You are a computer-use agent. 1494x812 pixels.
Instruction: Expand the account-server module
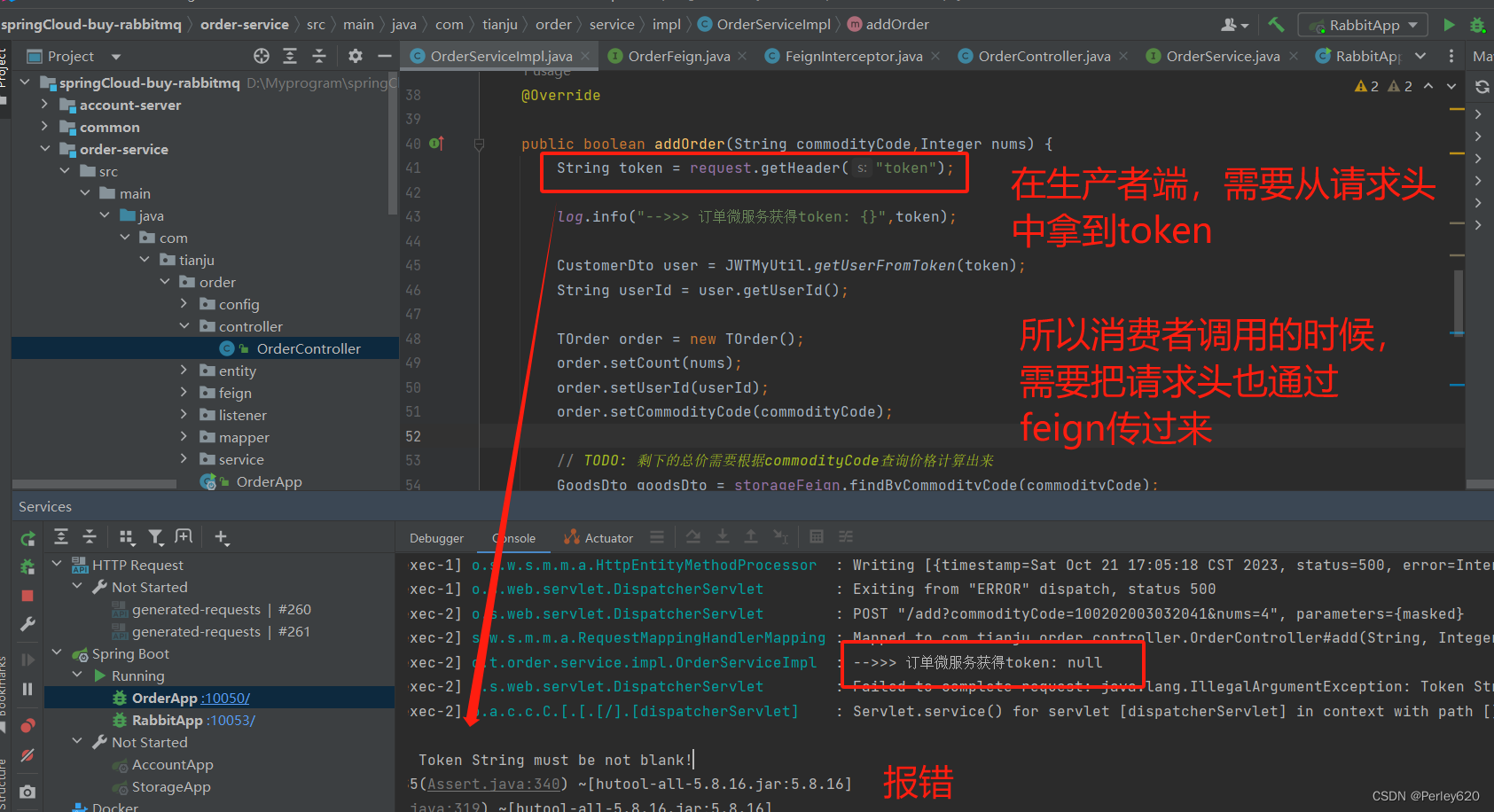coord(45,105)
